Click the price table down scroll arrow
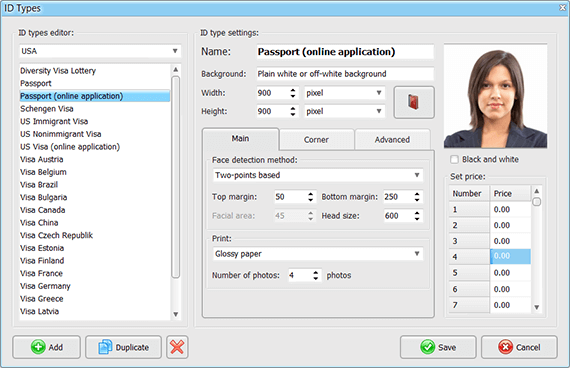Image resolution: width=570 pixels, height=368 pixels. [537, 307]
